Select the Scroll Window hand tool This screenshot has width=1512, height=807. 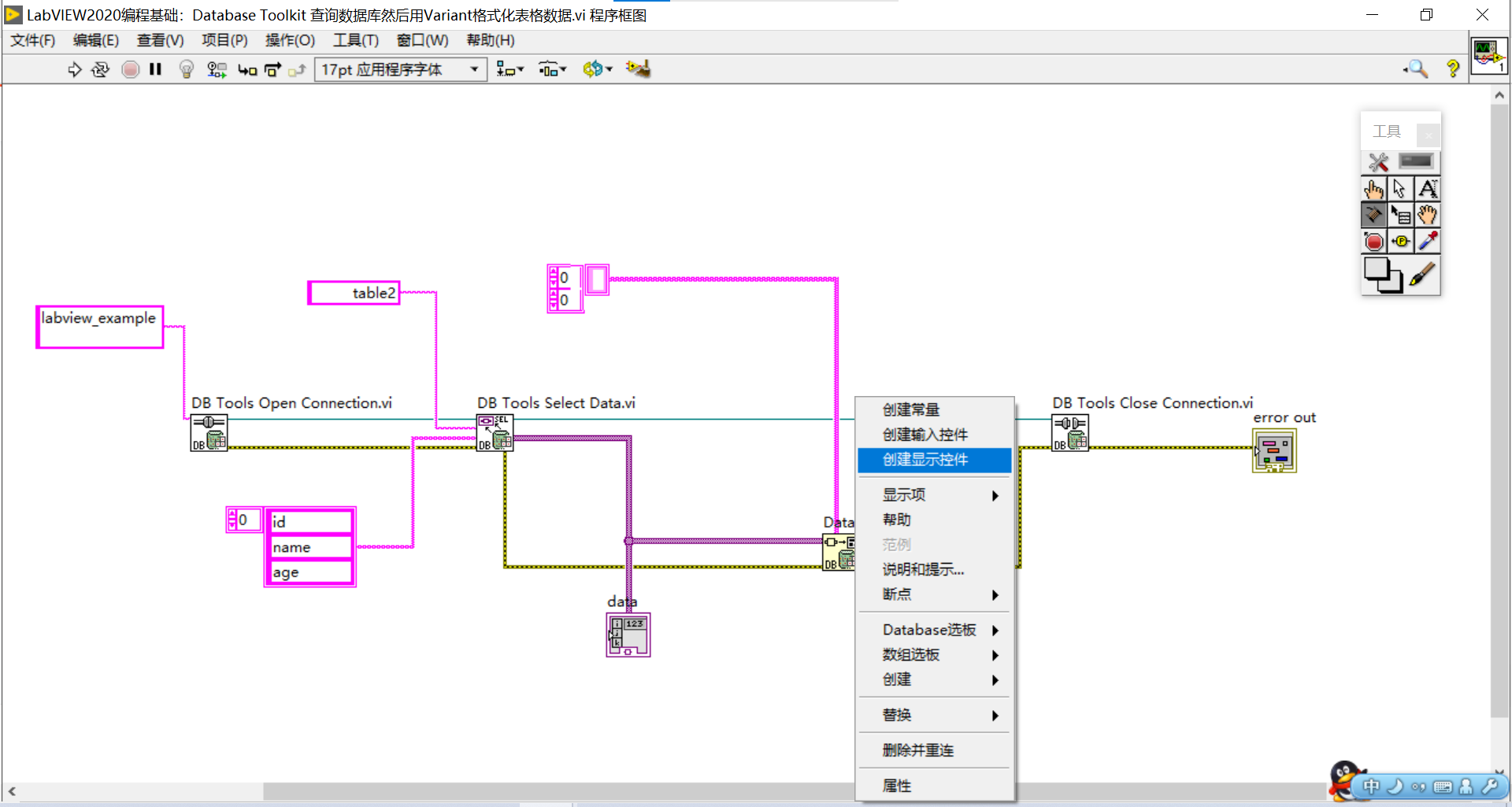click(1428, 215)
